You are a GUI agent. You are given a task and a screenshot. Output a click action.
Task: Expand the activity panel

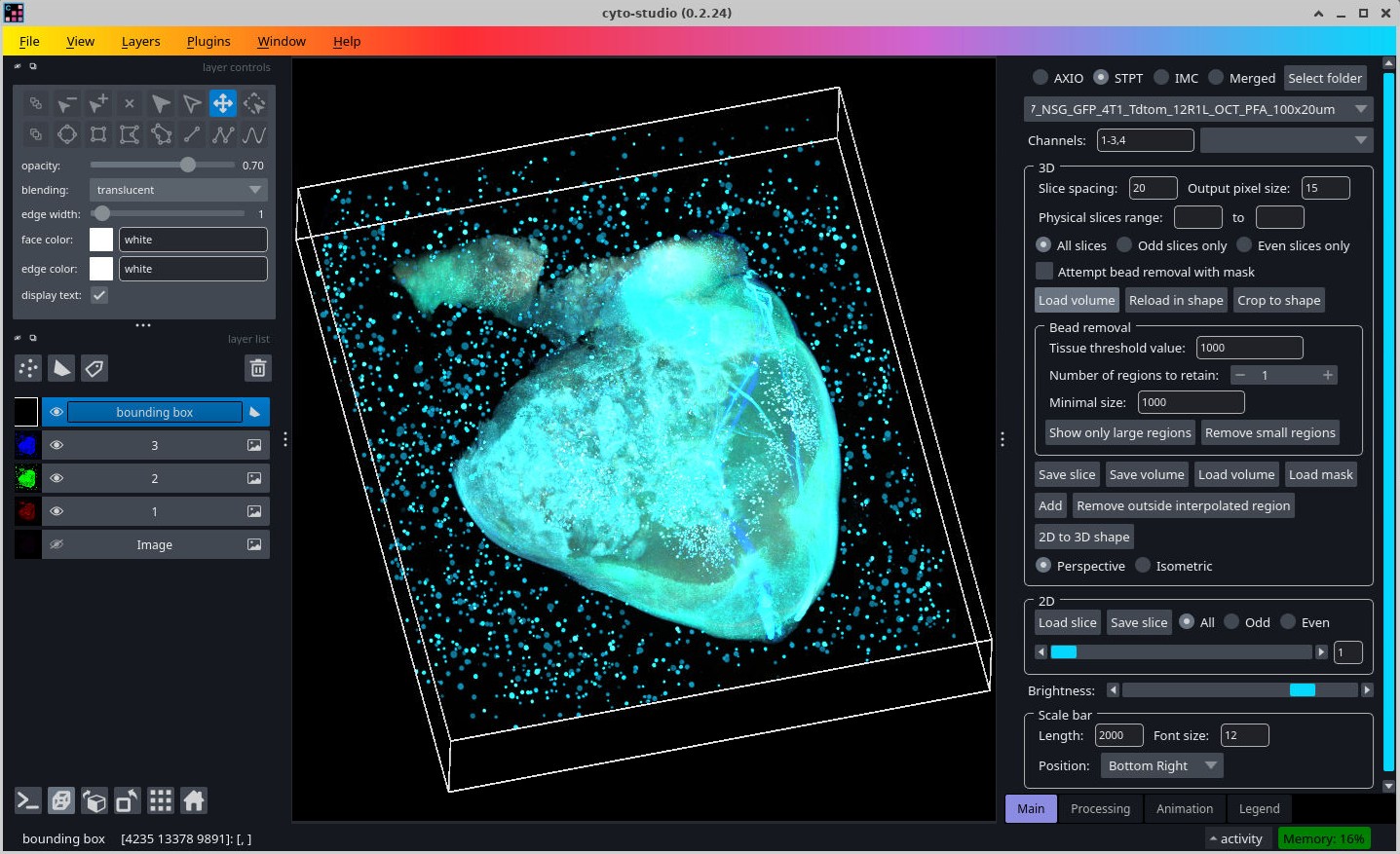point(1235,838)
